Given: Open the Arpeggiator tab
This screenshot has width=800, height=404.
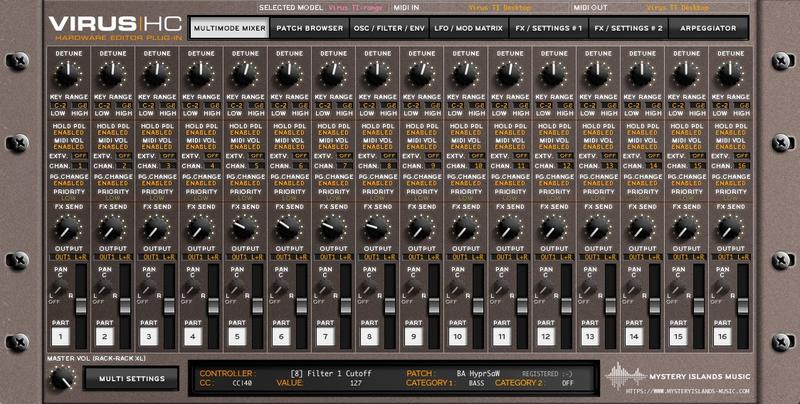Looking at the screenshot, I should click(x=708, y=29).
